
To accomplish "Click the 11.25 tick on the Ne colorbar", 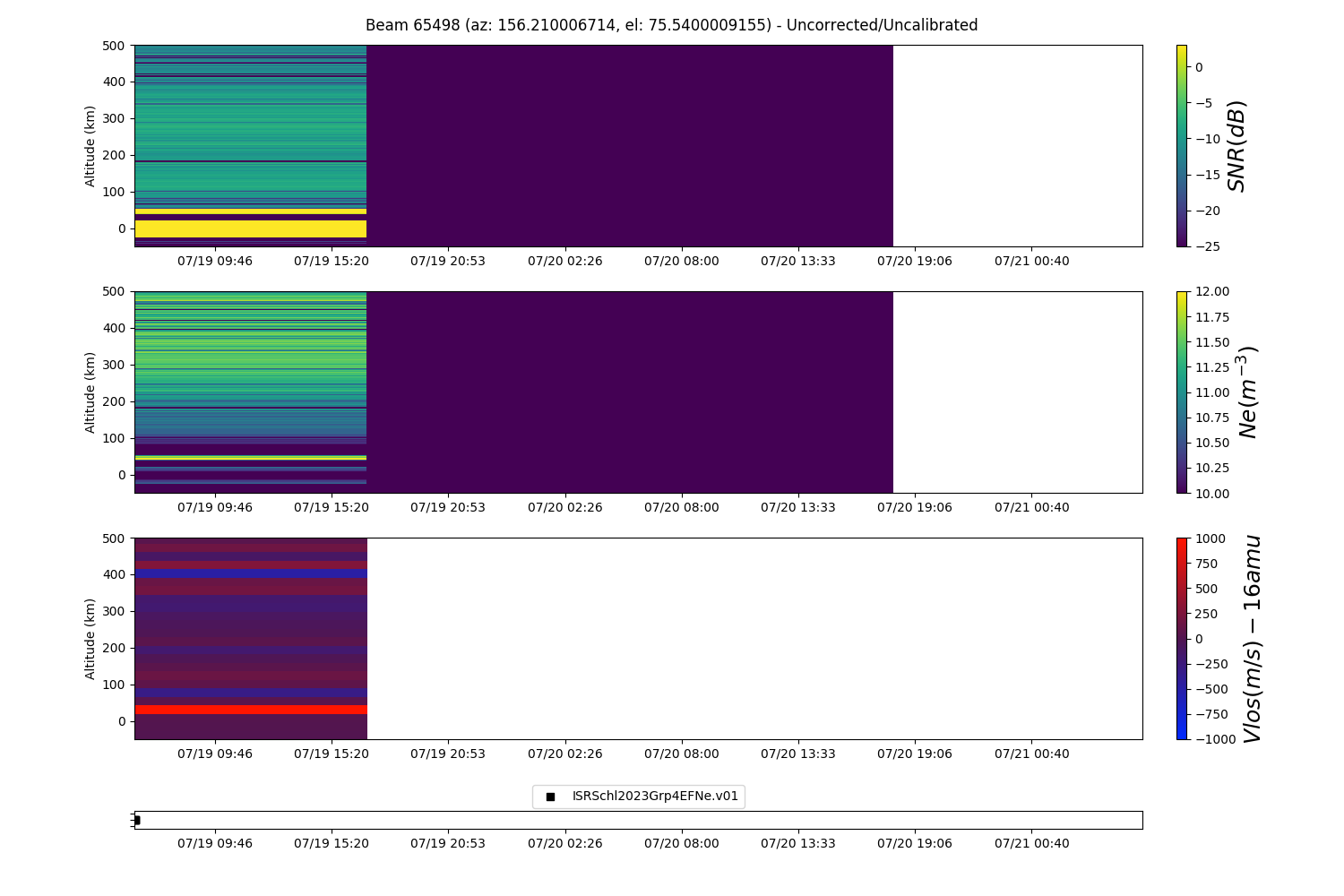I will 1211,366.
